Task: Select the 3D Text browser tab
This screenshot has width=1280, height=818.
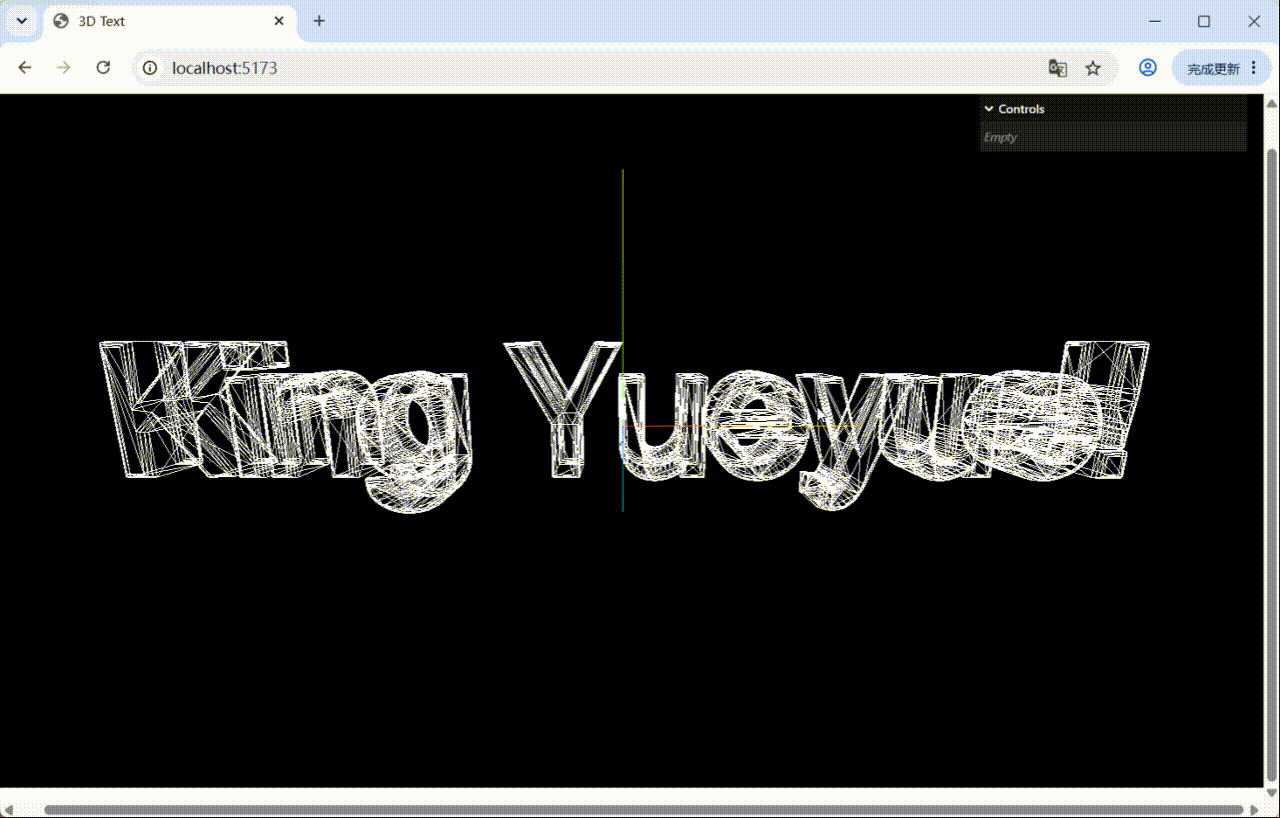Action: point(170,21)
